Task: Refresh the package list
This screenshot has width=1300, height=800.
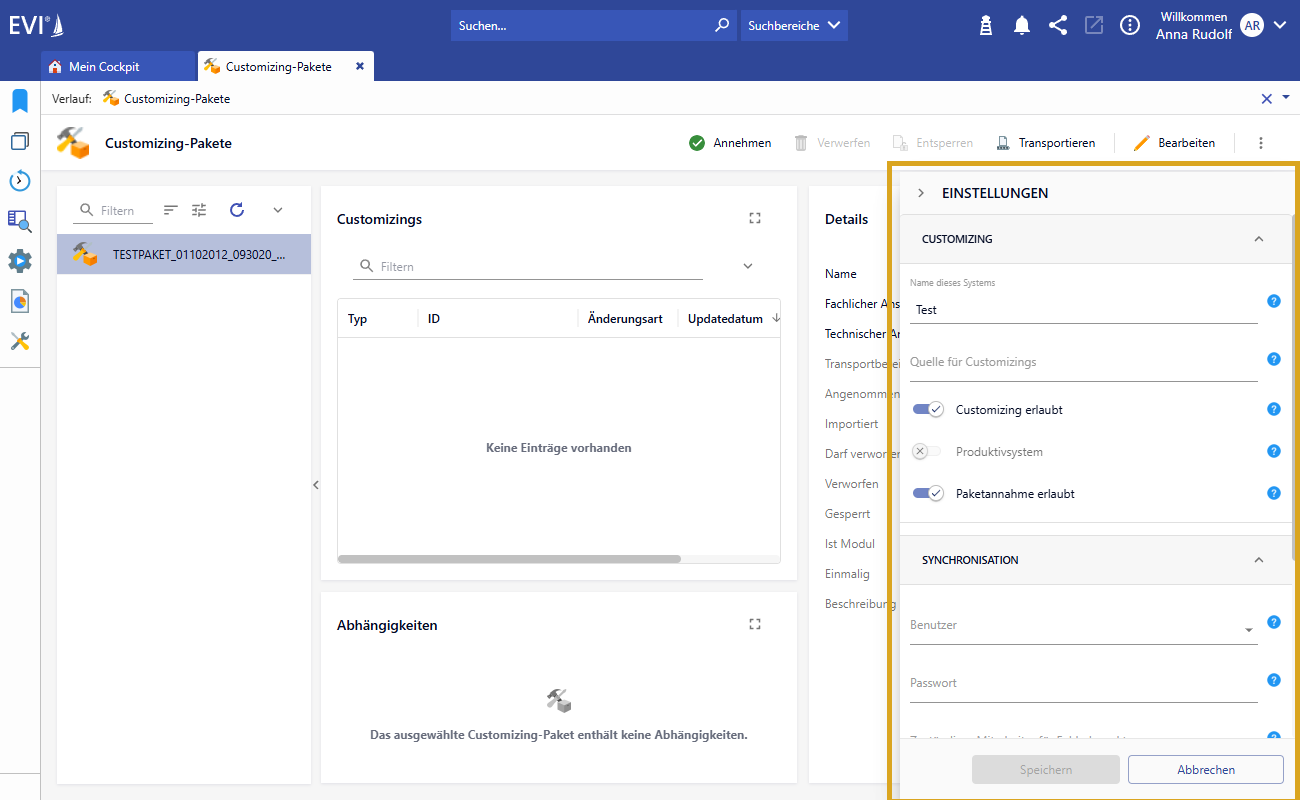Action: 237,210
